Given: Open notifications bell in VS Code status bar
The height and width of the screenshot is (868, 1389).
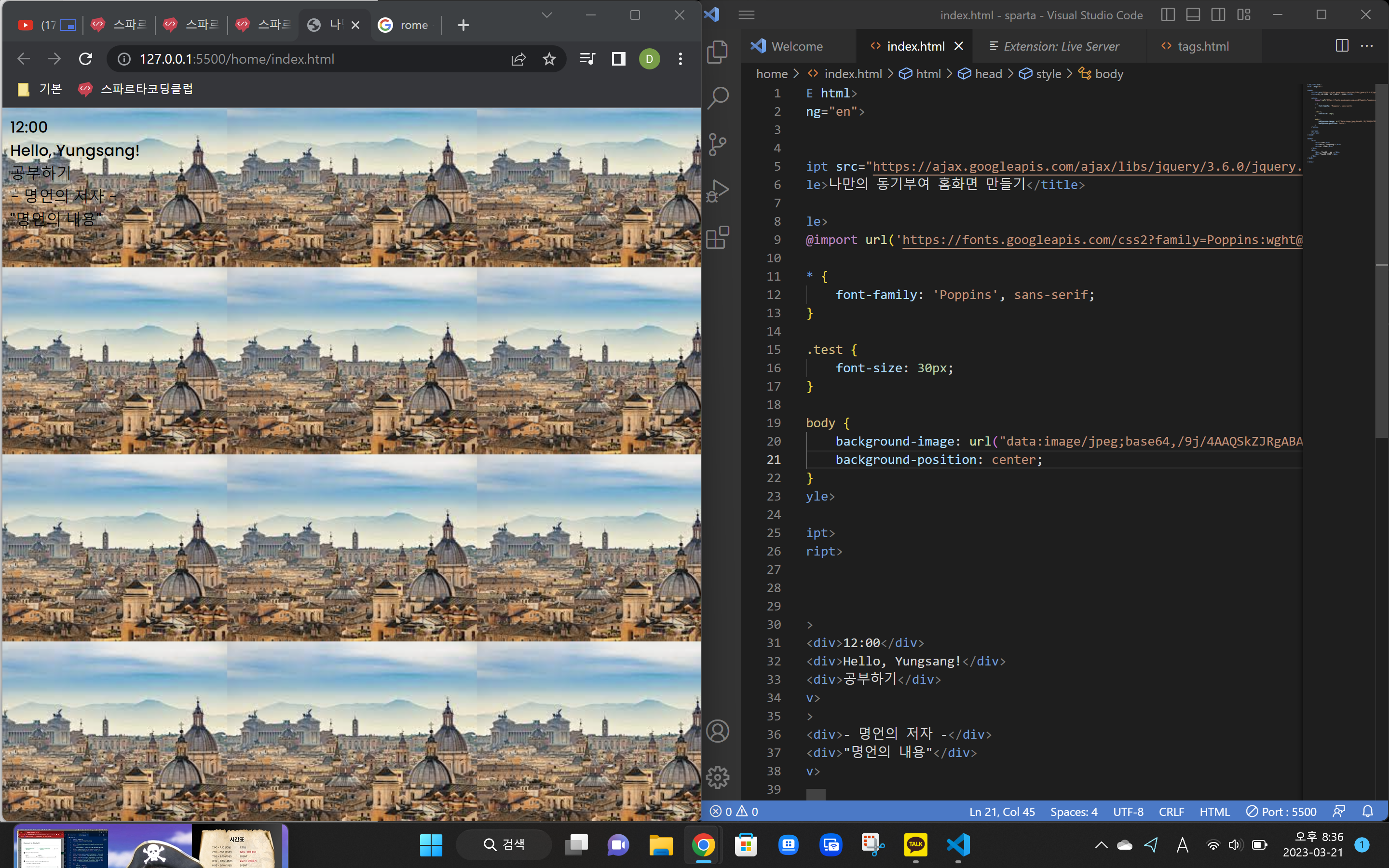Looking at the screenshot, I should [x=1368, y=811].
